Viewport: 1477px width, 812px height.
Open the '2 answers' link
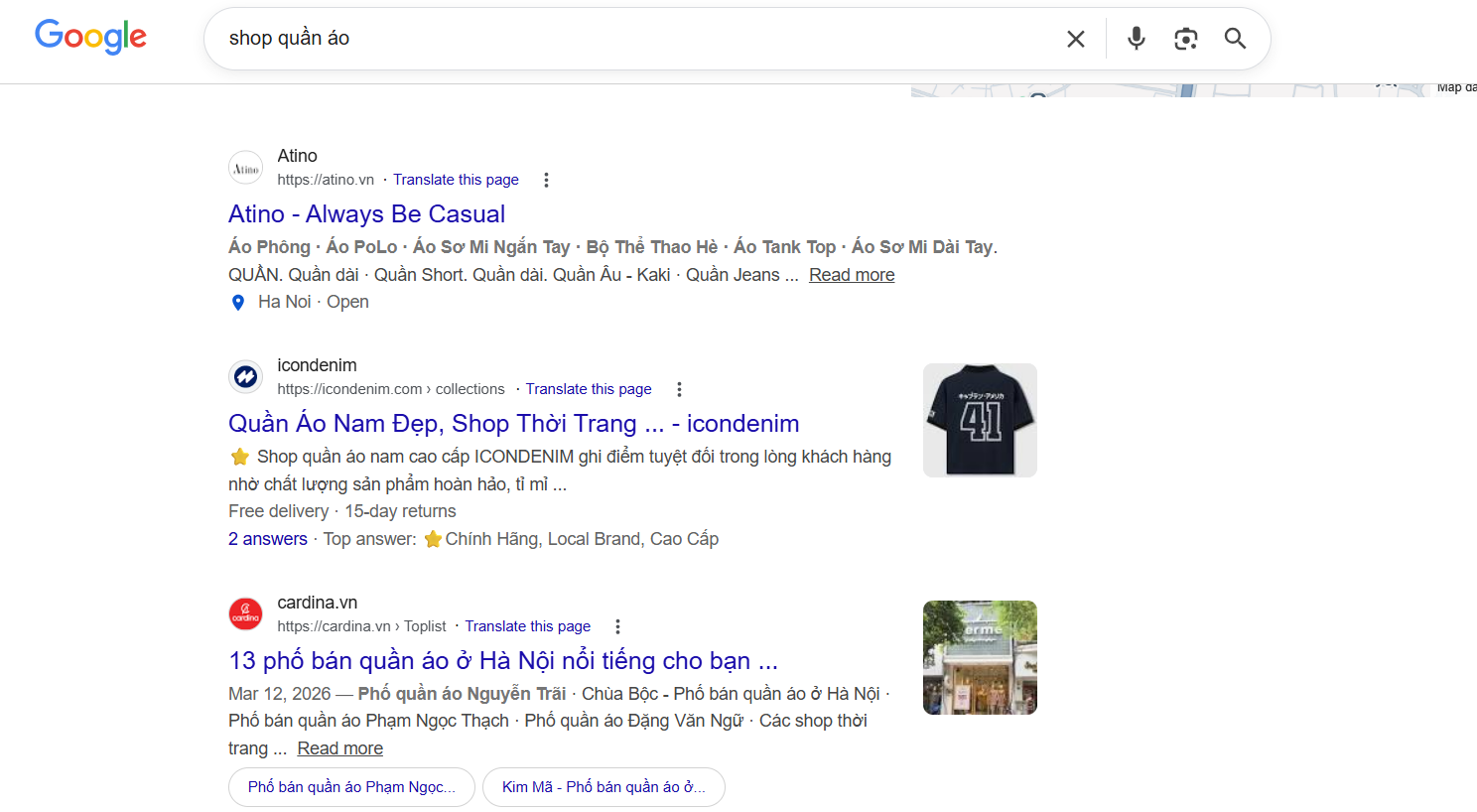[x=268, y=539]
